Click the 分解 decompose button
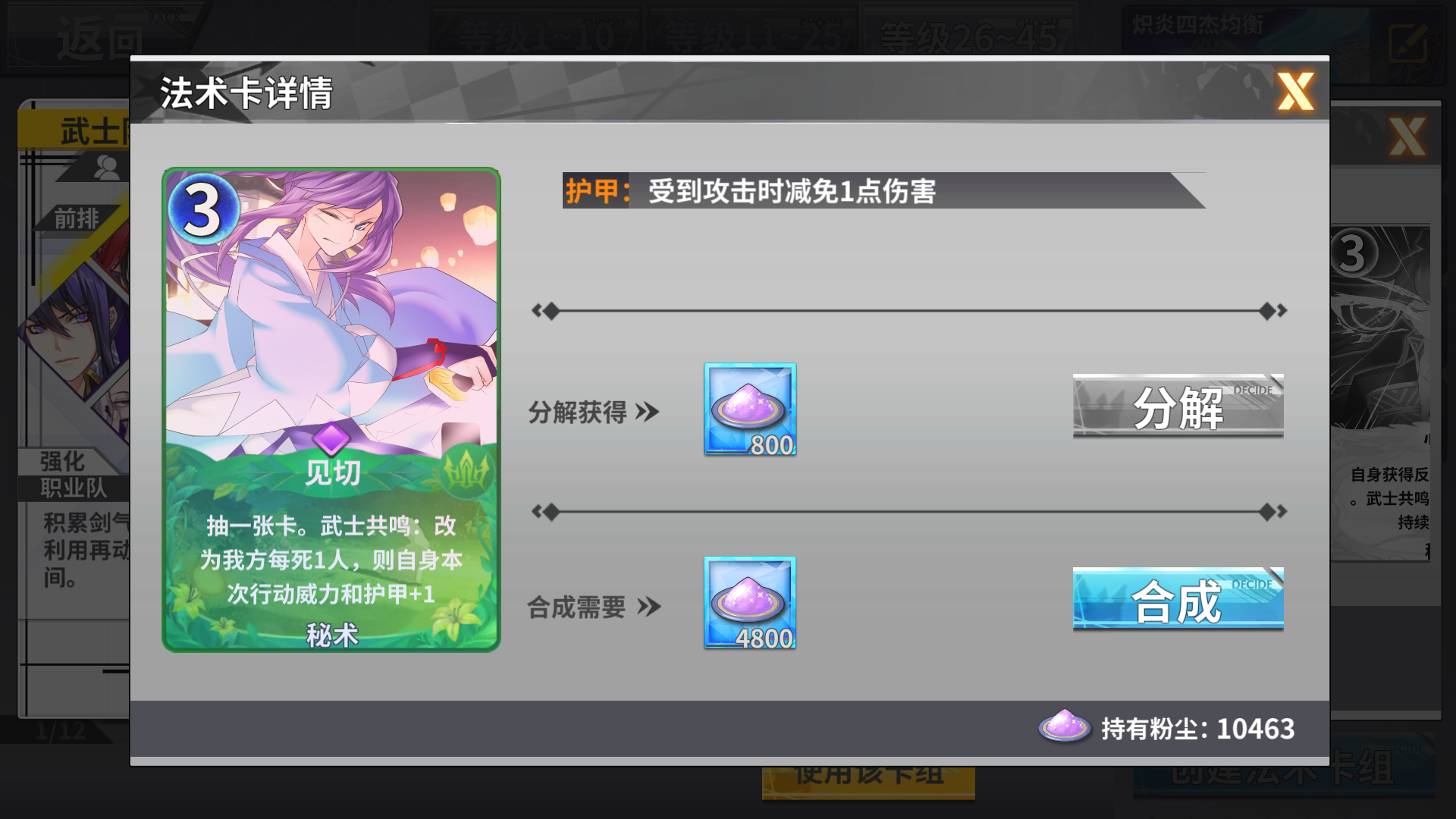 click(1178, 406)
